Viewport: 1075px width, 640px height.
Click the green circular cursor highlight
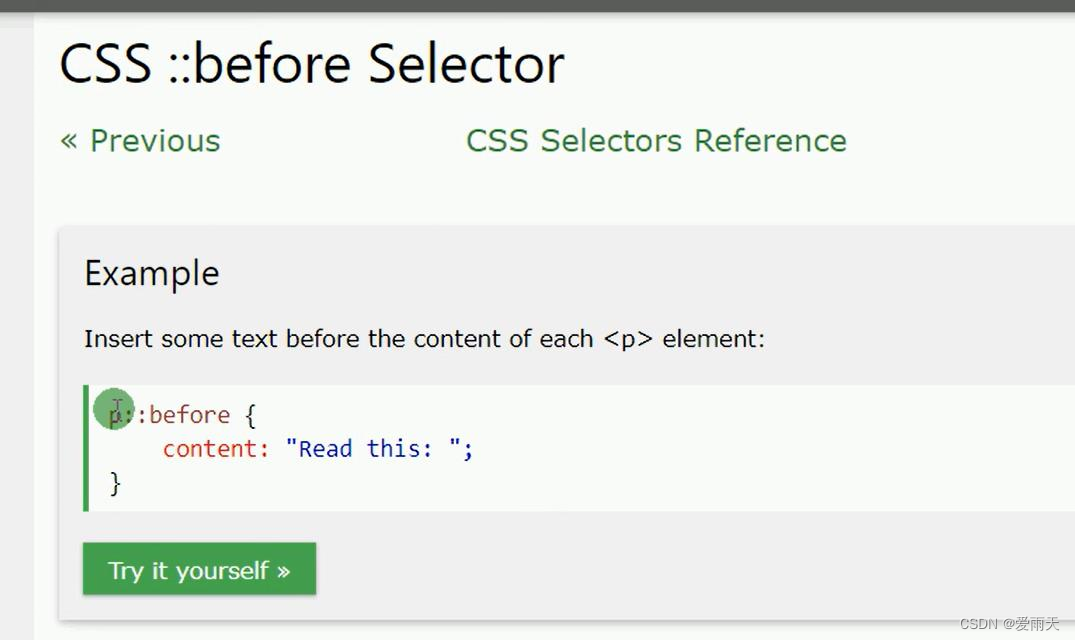tap(113, 408)
